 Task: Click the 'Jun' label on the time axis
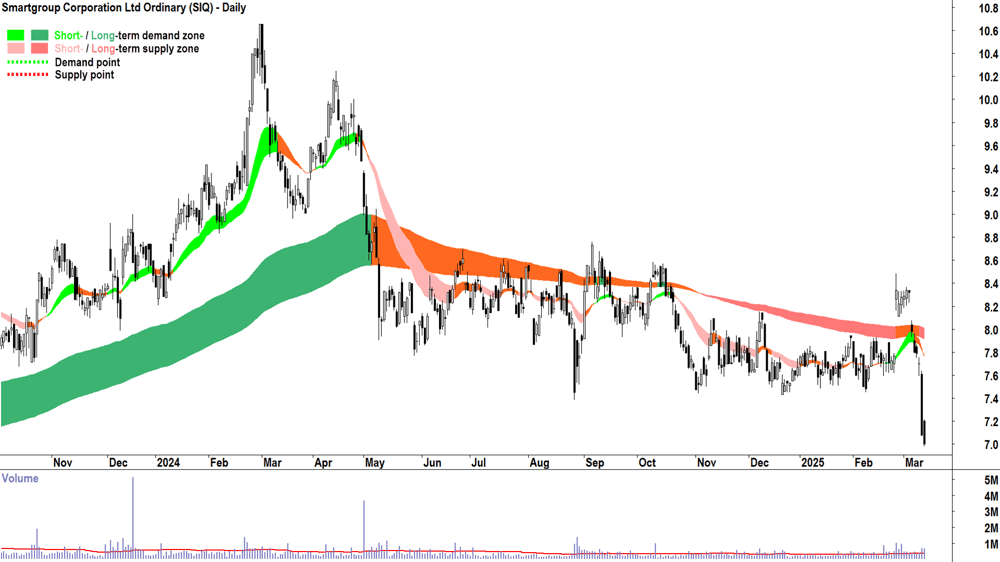point(432,462)
